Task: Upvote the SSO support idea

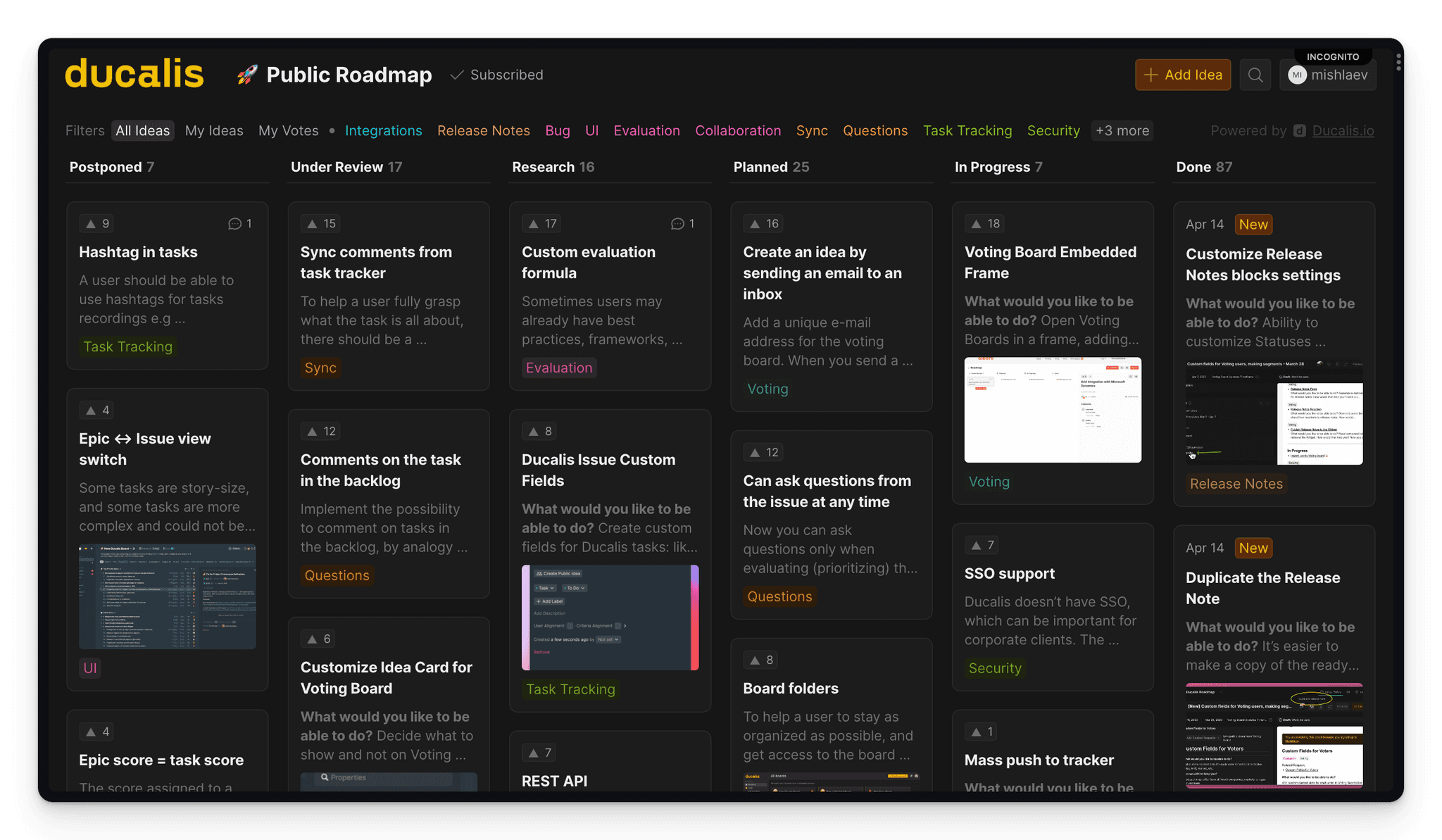Action: point(982,546)
